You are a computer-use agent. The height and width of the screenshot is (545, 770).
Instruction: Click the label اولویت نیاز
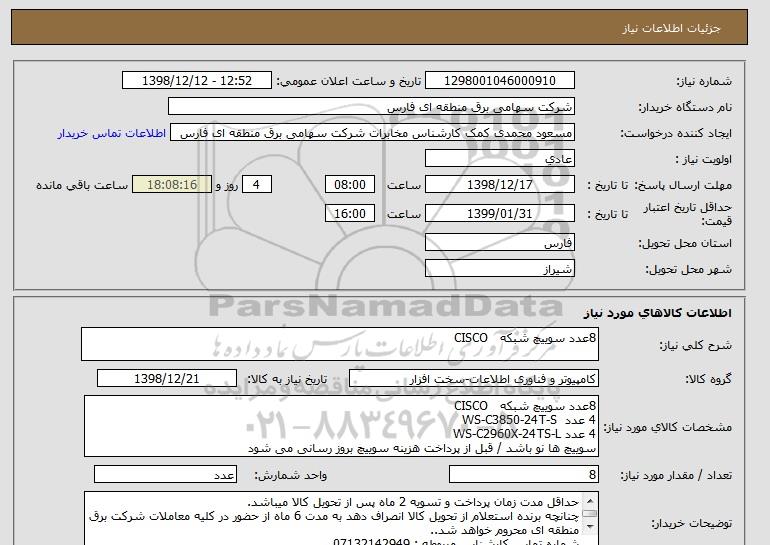pos(703,159)
